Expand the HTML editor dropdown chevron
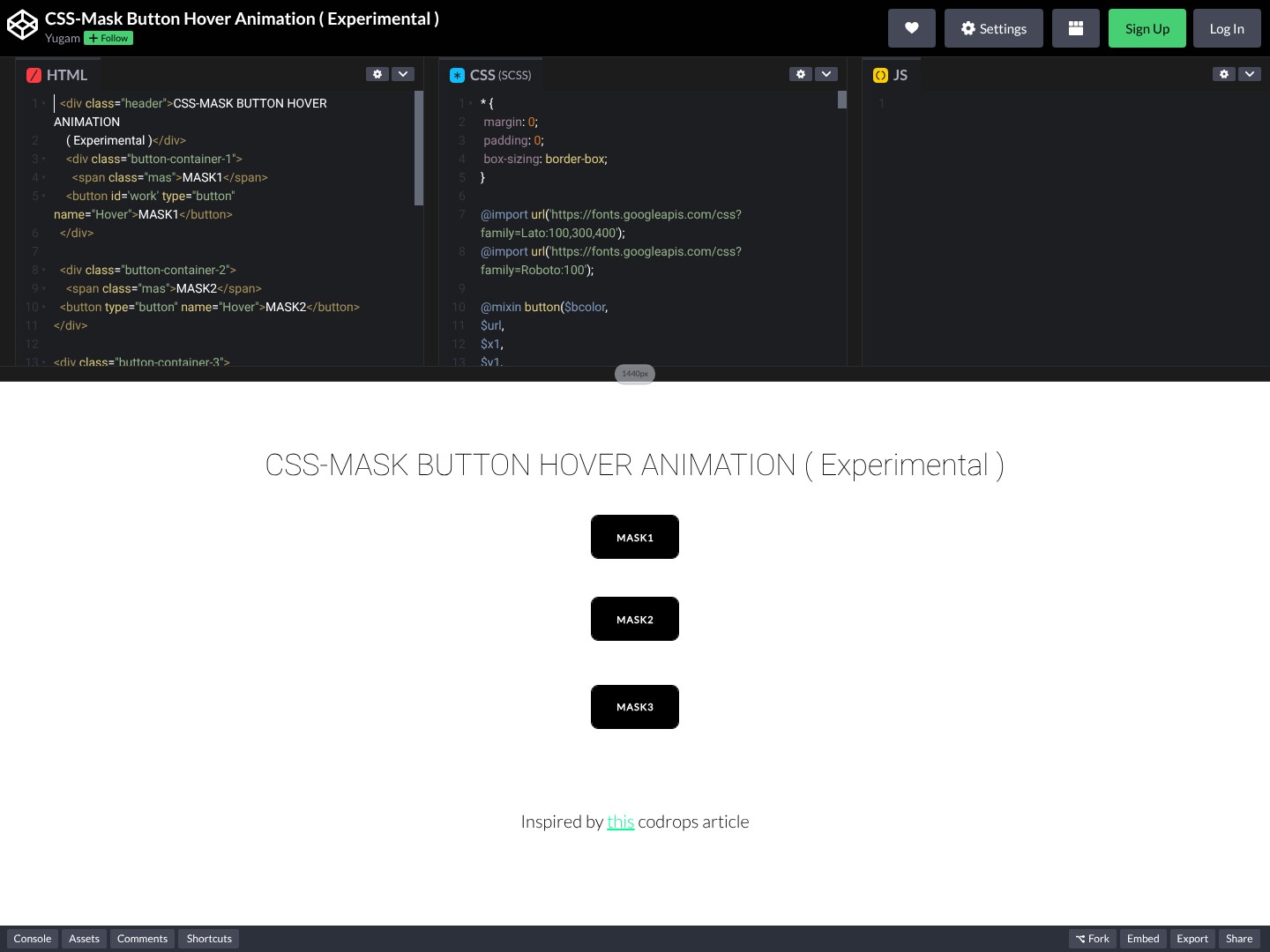Image resolution: width=1270 pixels, height=952 pixels. pos(403,74)
